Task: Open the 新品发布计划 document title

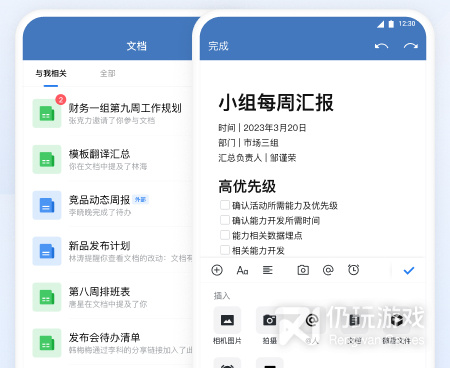Action: point(99,246)
